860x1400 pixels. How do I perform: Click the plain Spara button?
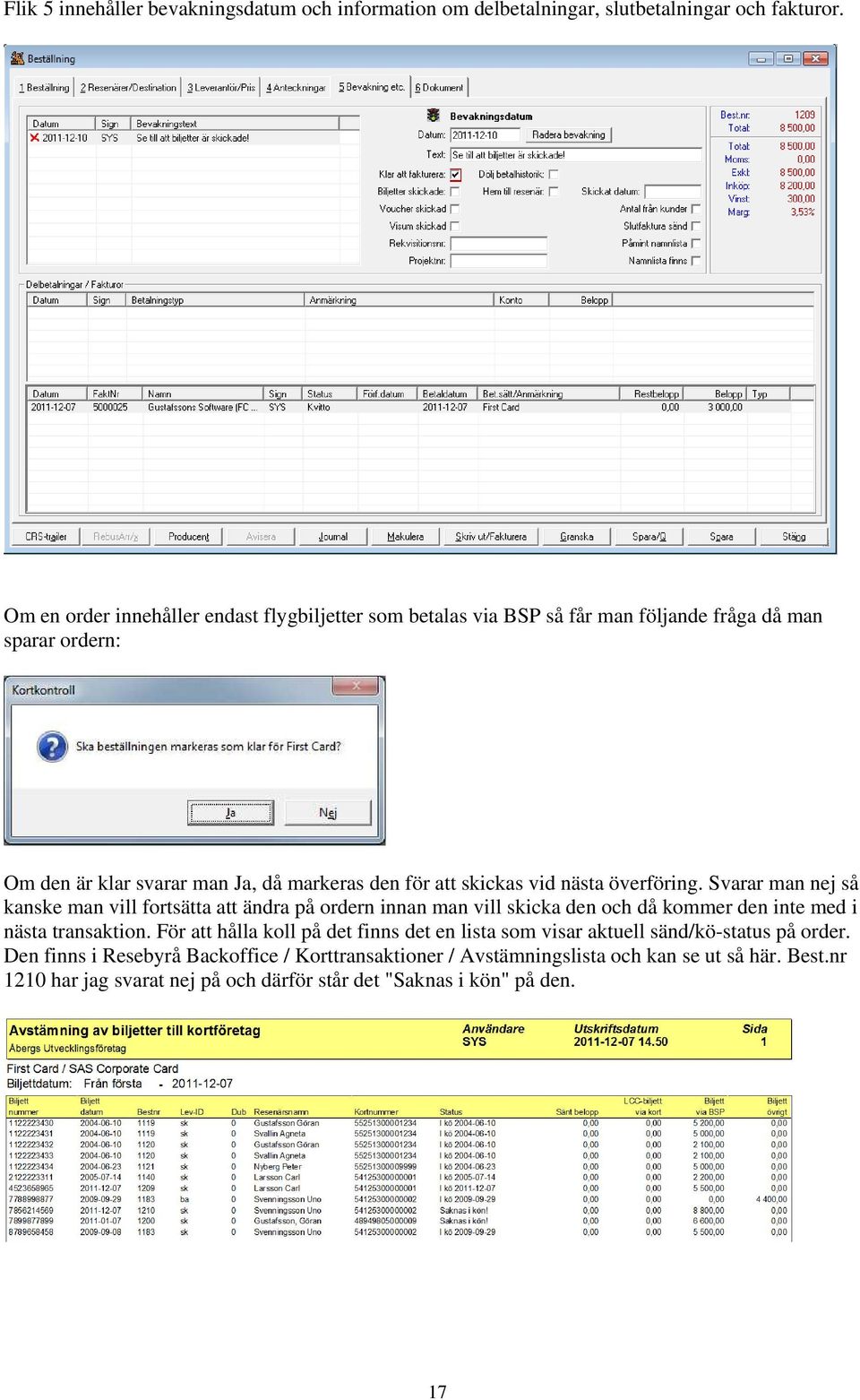click(721, 536)
